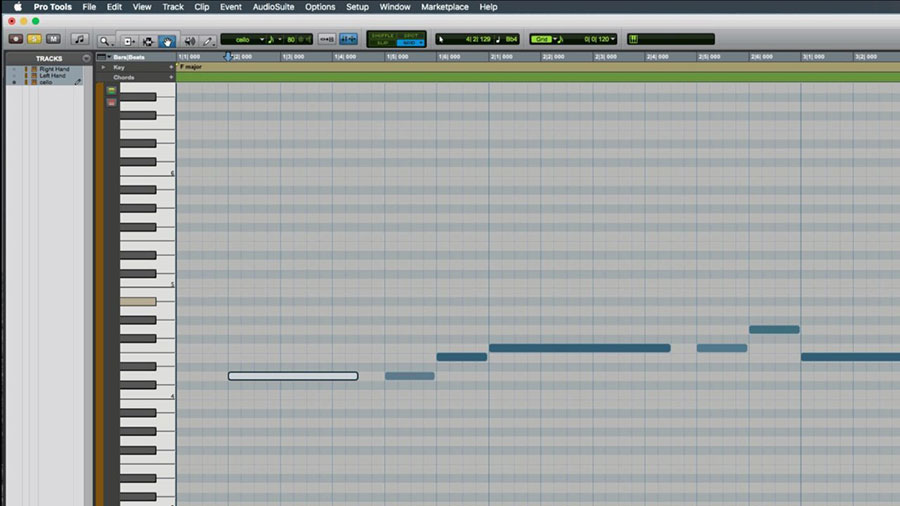Click the note velocity value 80
The height and width of the screenshot is (506, 900).
coord(291,40)
